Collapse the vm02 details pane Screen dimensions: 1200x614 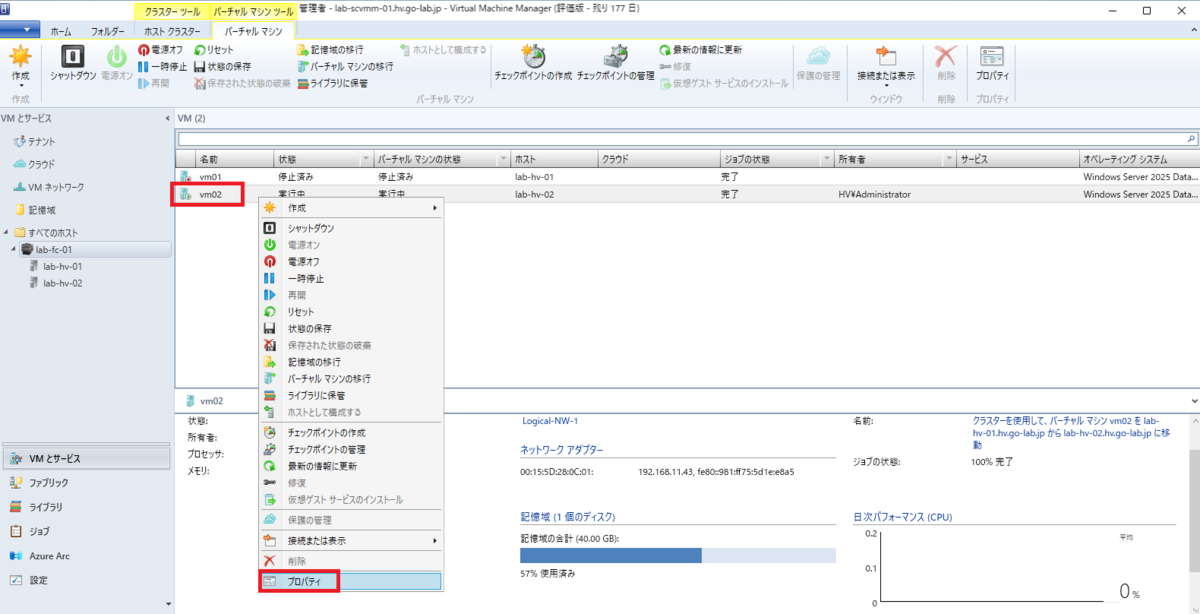(x=1192, y=400)
